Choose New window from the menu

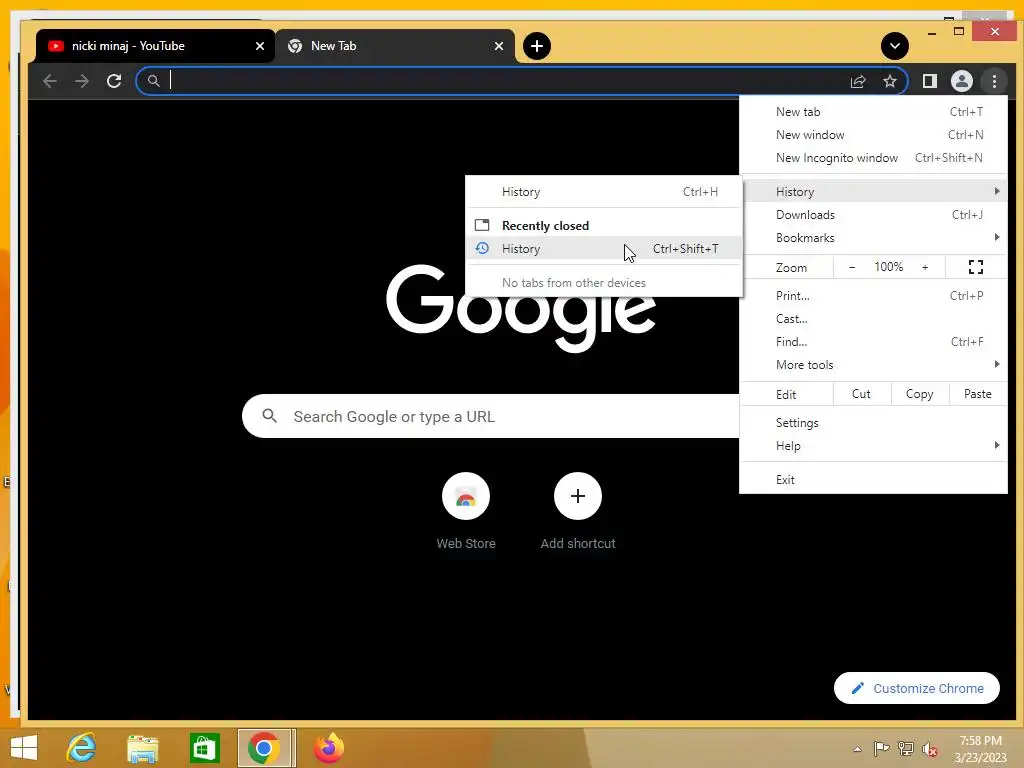[873, 135]
